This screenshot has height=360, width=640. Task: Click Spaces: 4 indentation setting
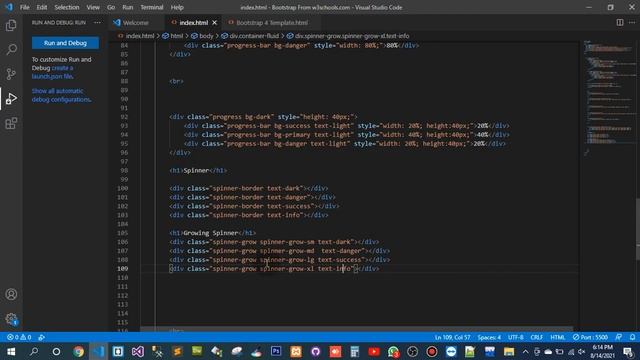coord(489,337)
